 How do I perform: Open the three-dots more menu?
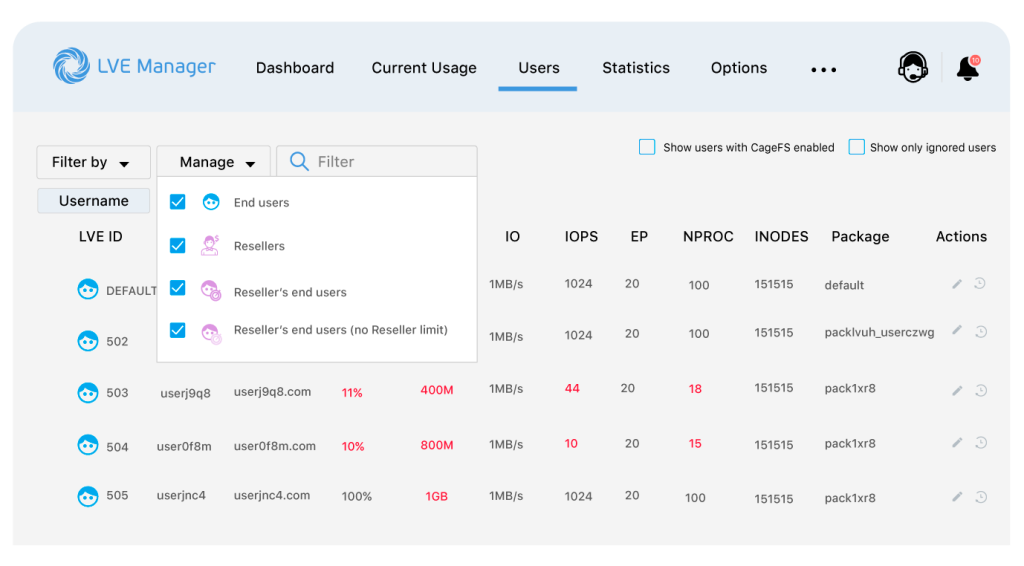(824, 69)
